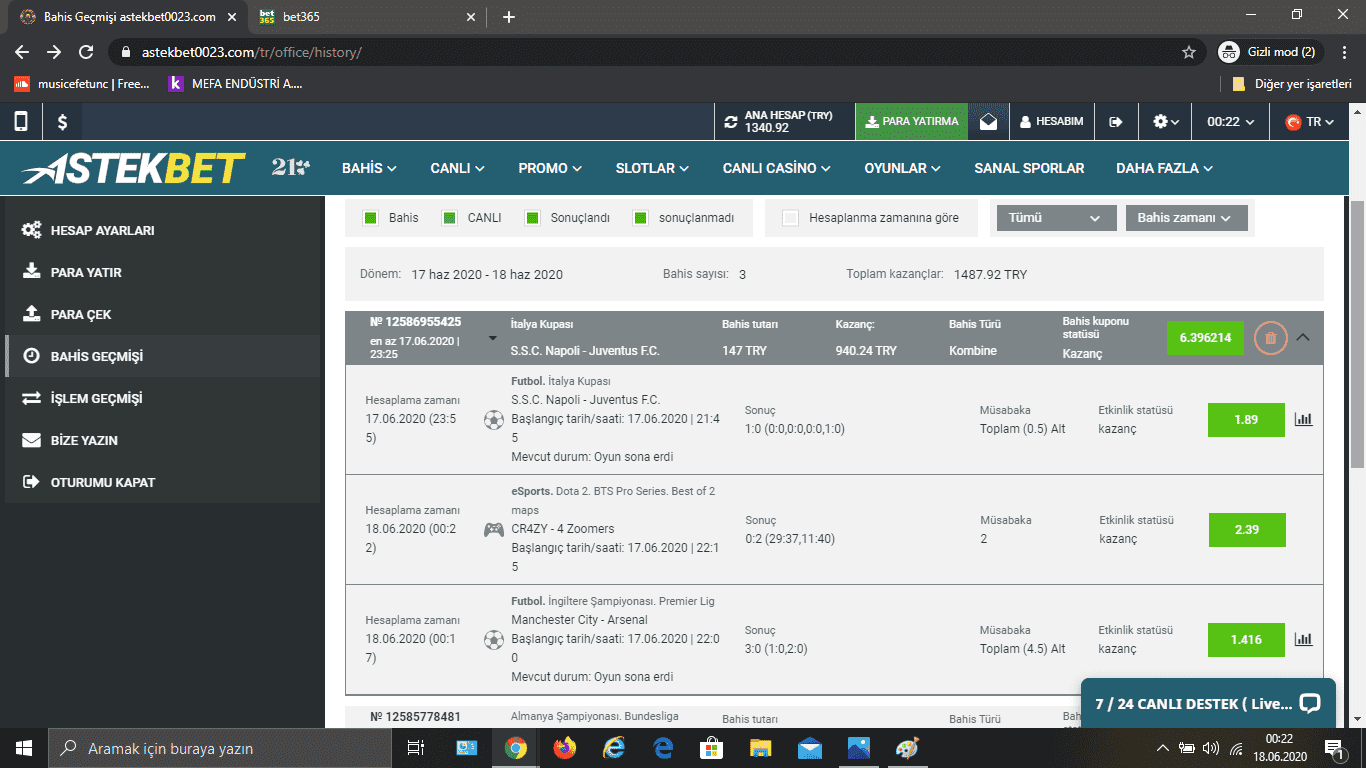Open the incognito Gizli mod indicator
The image size is (1366, 768).
point(1271,52)
